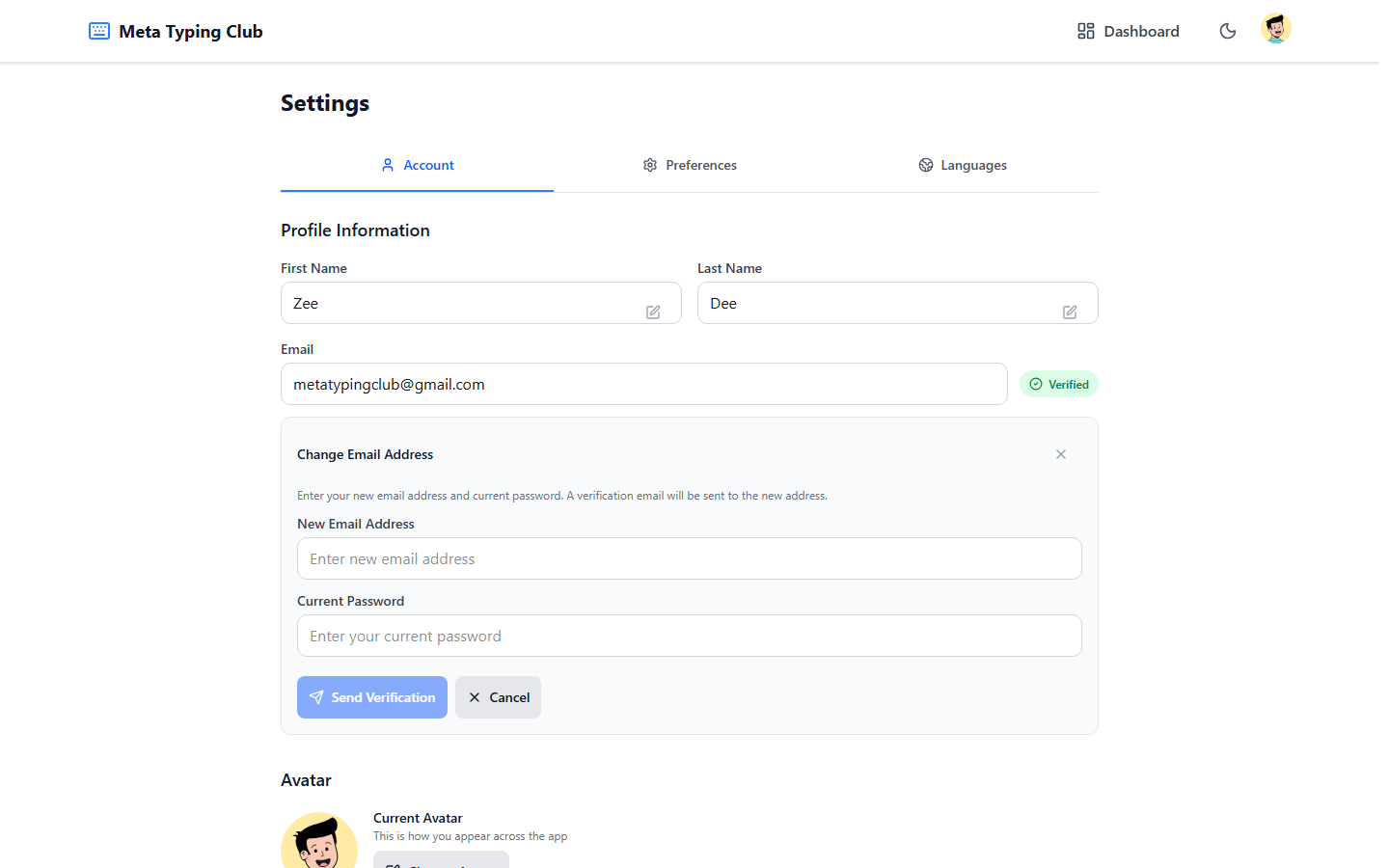Click the edit pencil icon in Last Name
1389x868 pixels.
[x=1070, y=312]
